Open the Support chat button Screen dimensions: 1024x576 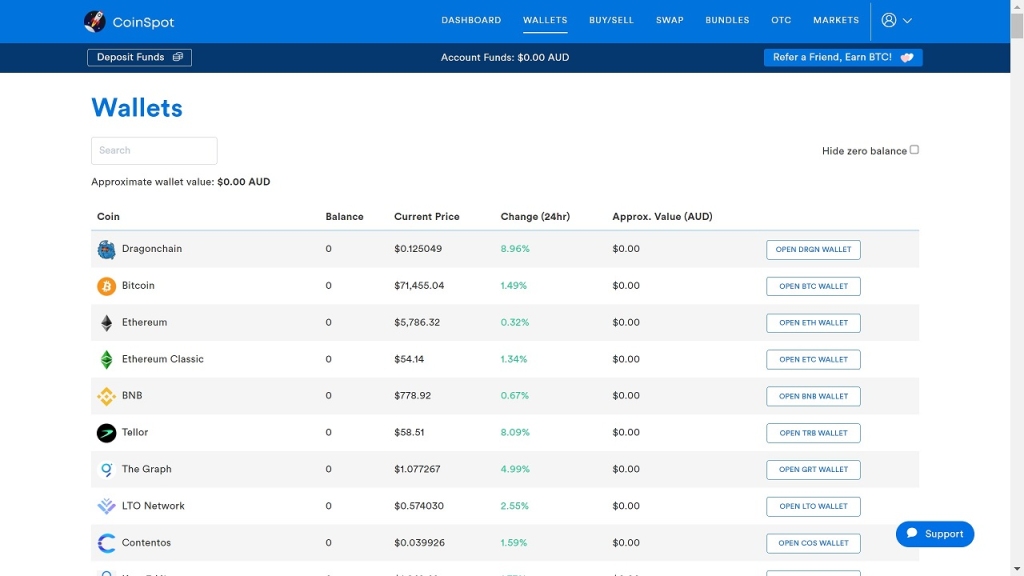[935, 534]
